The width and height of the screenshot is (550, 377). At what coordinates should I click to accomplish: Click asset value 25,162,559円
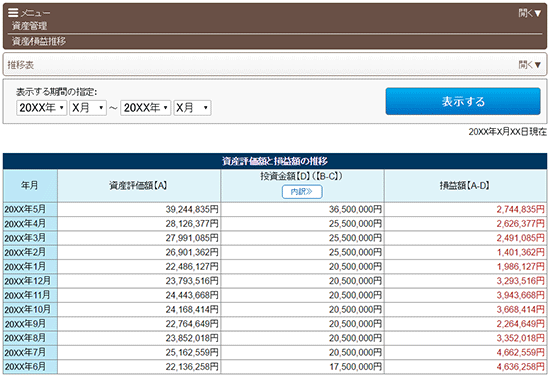click(192, 352)
